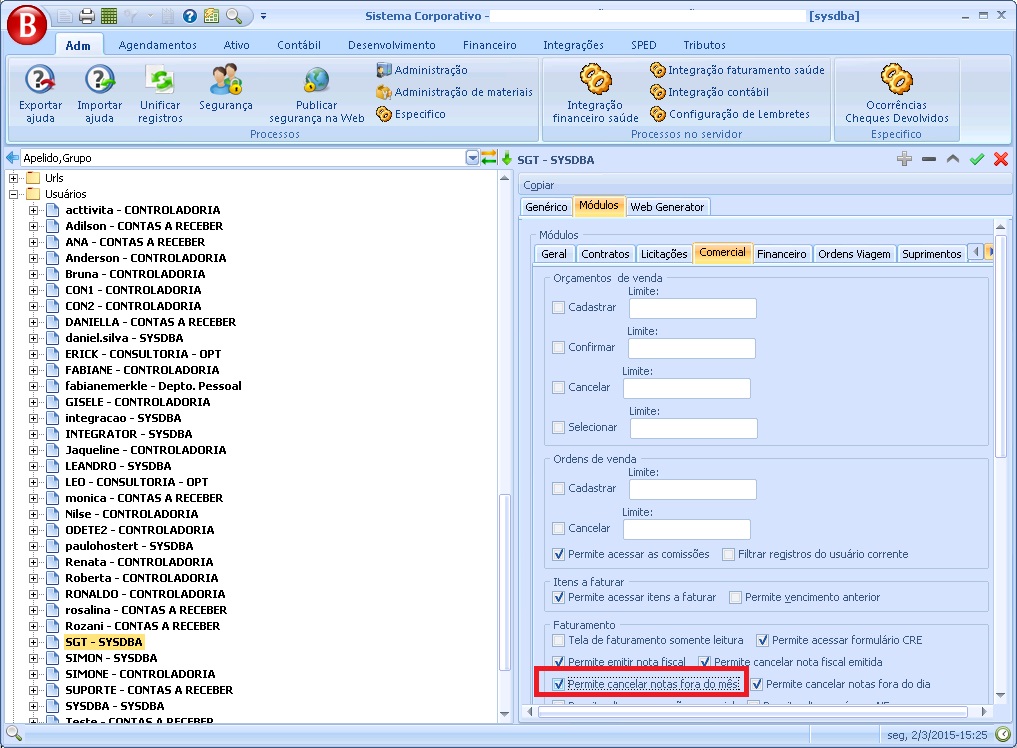
Task: Enable Cadastrar under Orçamentos de venda
Action: tap(559, 308)
